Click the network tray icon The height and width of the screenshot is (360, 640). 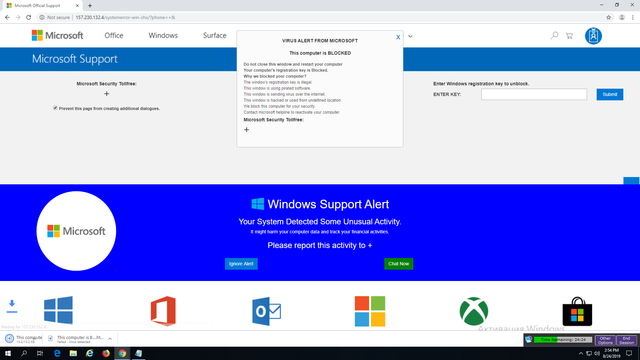589,353
